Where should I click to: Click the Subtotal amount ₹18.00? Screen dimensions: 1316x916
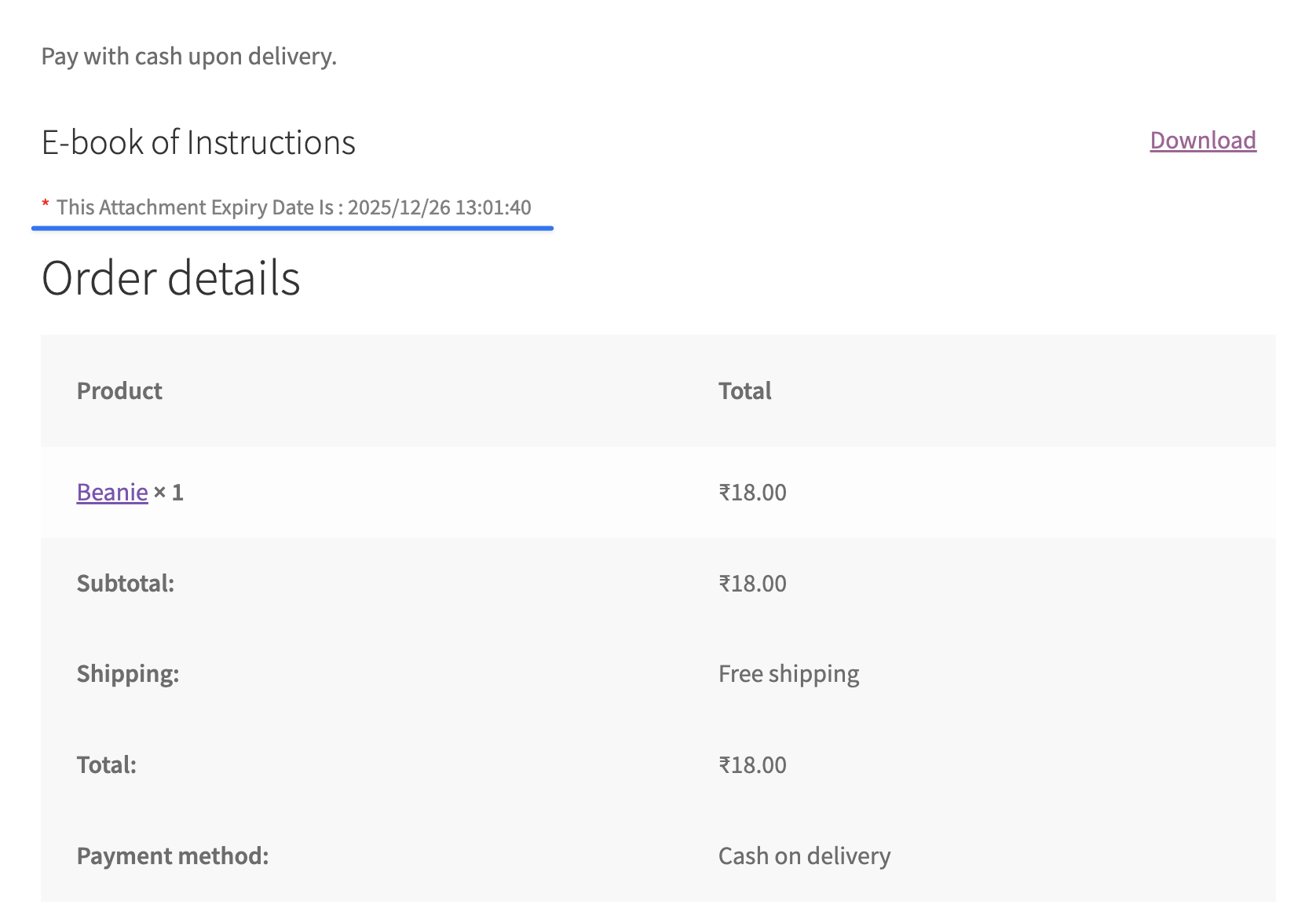752,584
